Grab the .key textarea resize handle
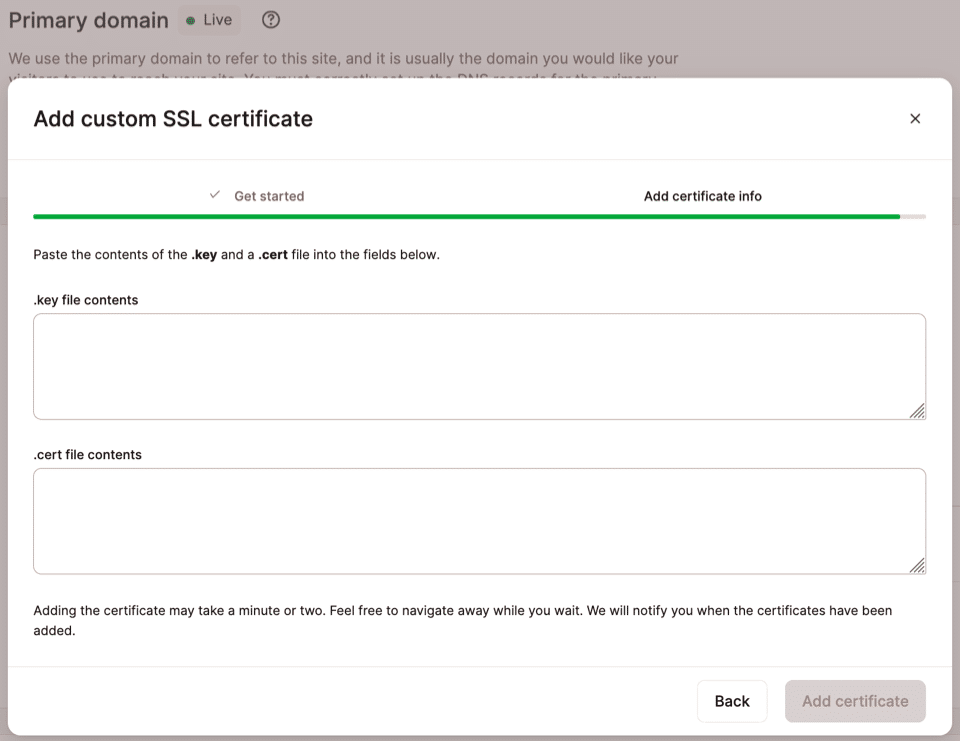This screenshot has width=960, height=741. pos(917,411)
